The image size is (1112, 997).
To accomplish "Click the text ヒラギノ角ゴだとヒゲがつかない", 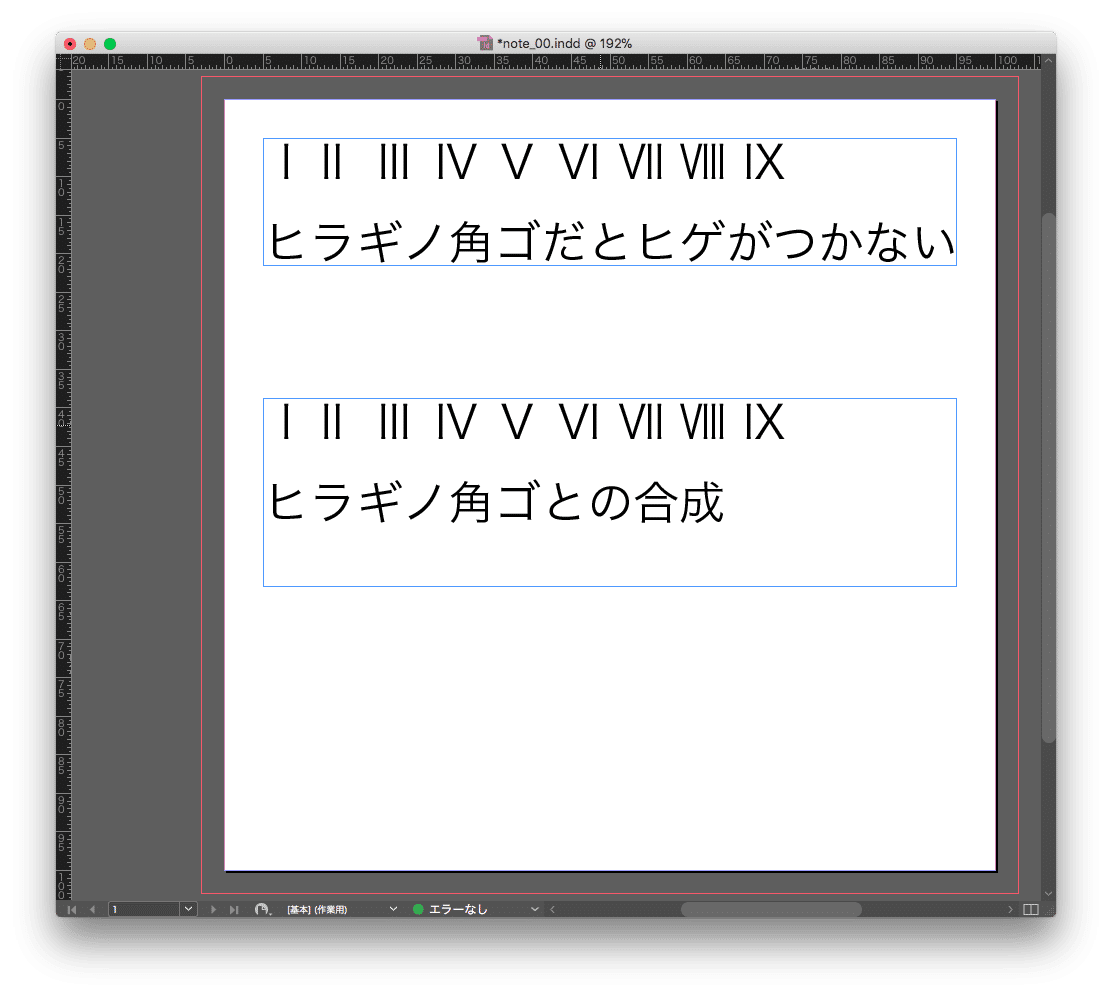I will click(x=612, y=242).
